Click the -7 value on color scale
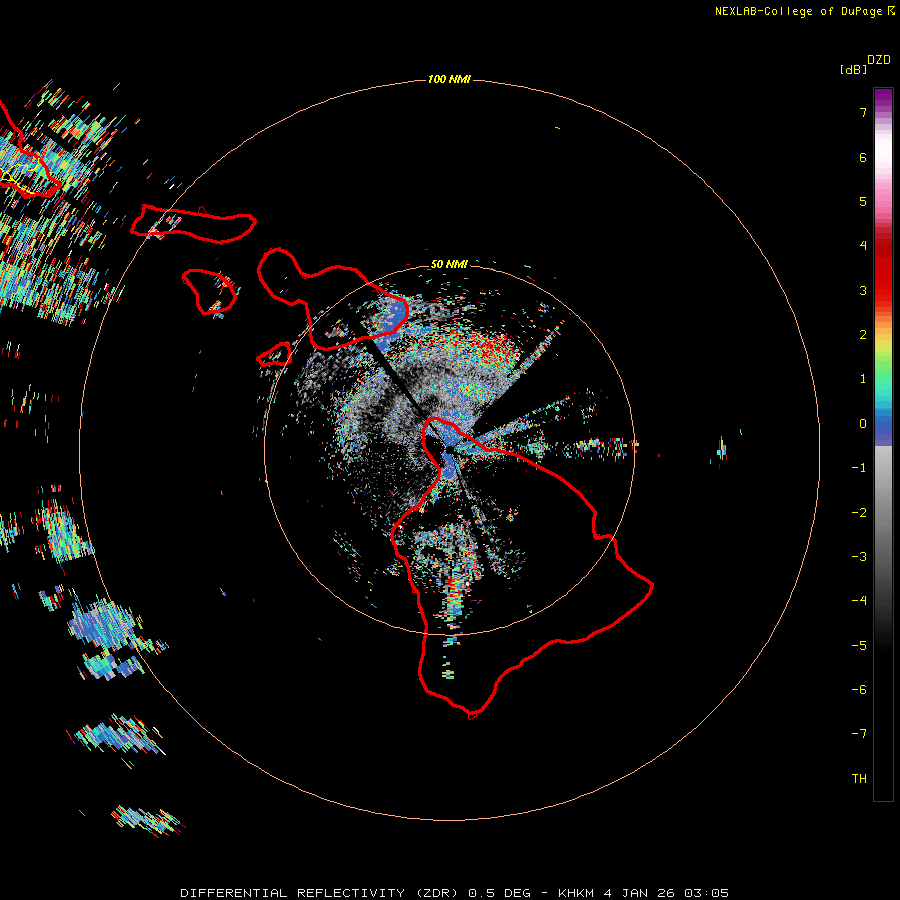 pyautogui.click(x=859, y=734)
